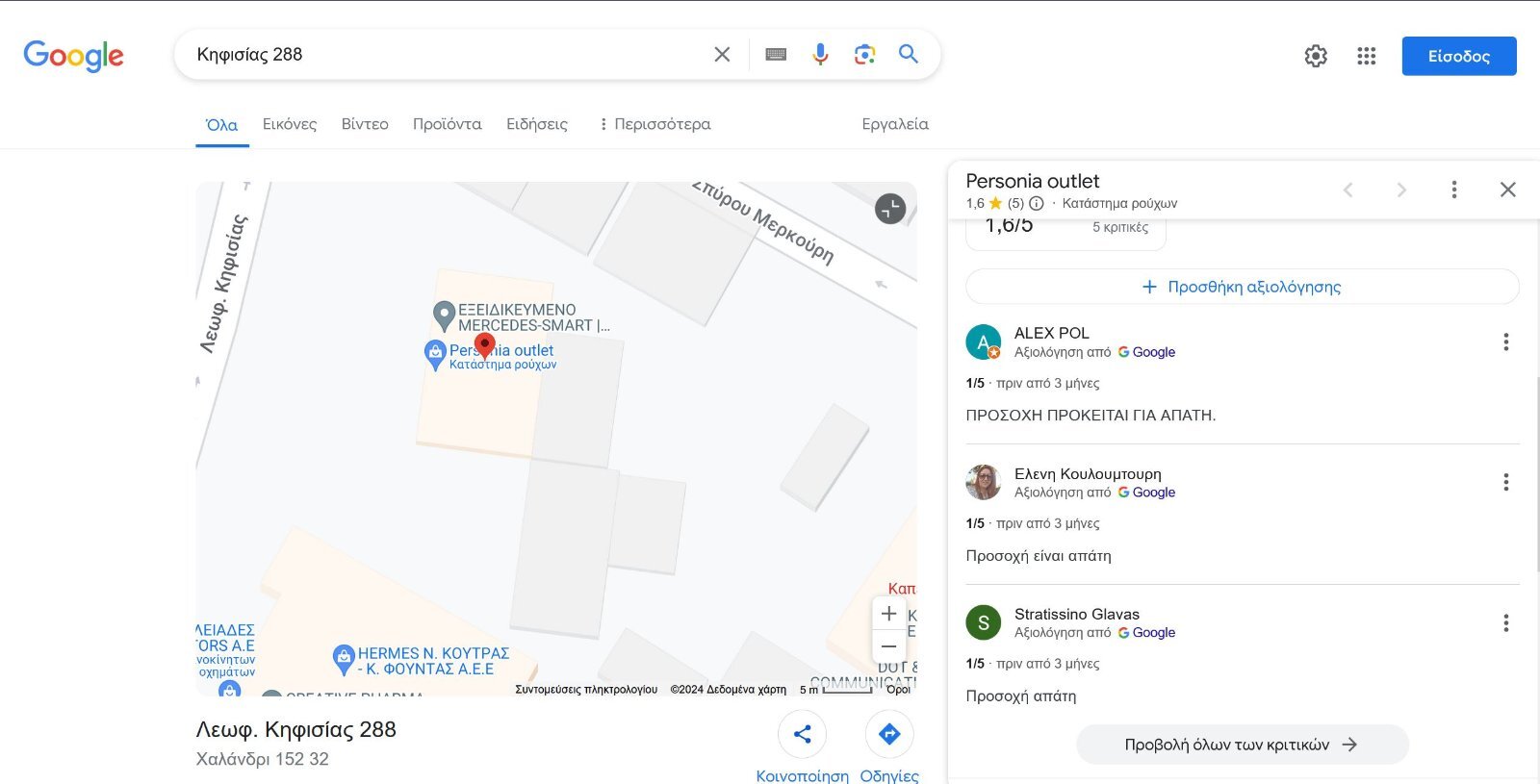Click Προβολή όλων των κριτικών button
This screenshot has width=1540, height=784.
1243,745
